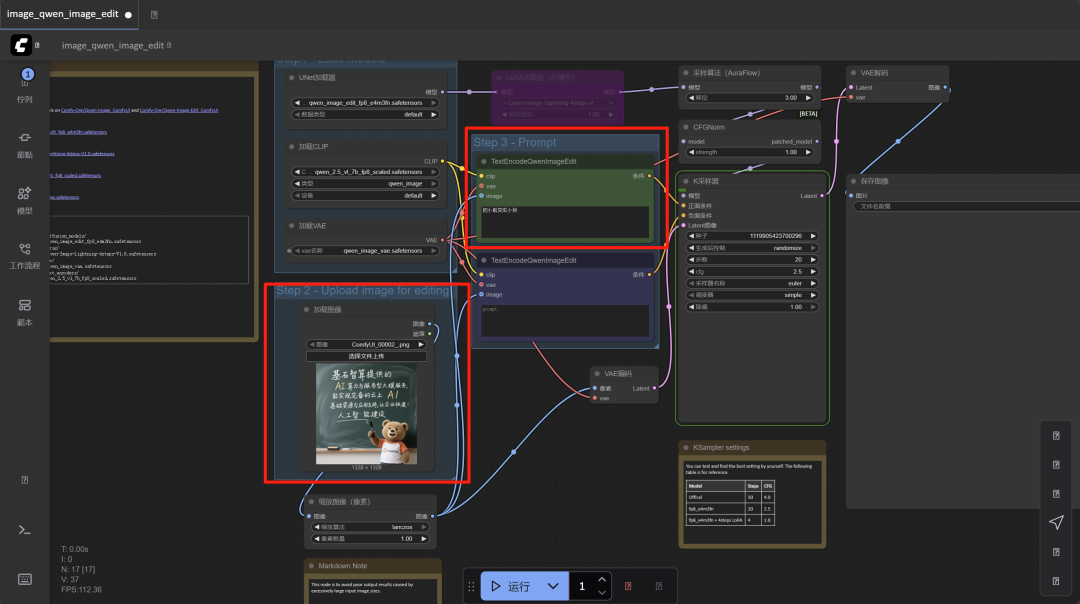Open the 采样器名称 euler dropdown
Image resolution: width=1080 pixels, height=604 pixels.
pyautogui.click(x=752, y=283)
